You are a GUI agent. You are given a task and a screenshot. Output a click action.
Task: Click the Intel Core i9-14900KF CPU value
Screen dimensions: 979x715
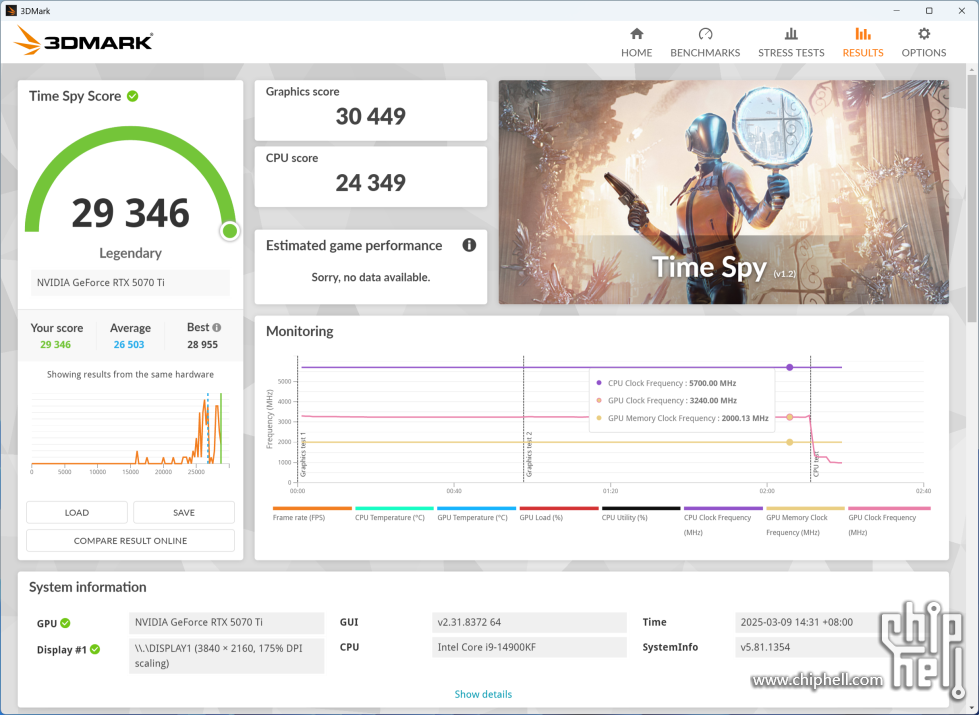pyautogui.click(x=529, y=647)
